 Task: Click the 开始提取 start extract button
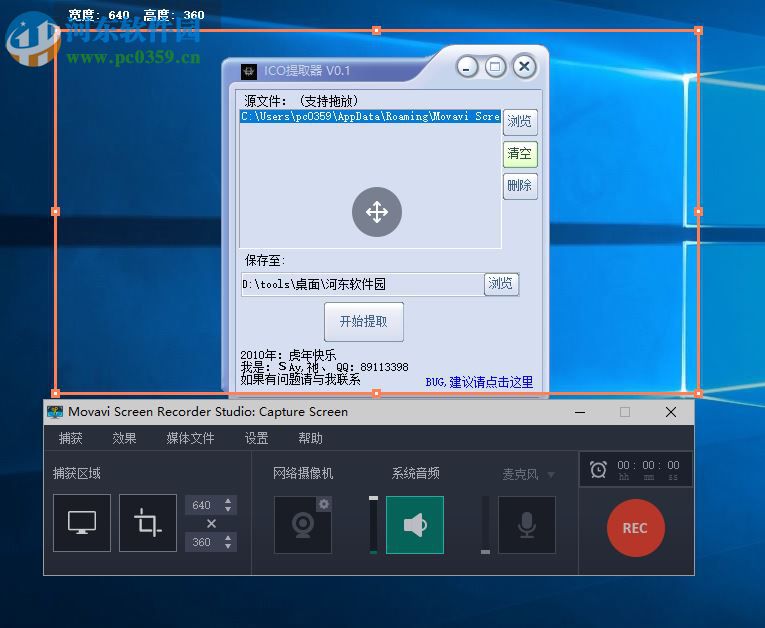pos(363,322)
